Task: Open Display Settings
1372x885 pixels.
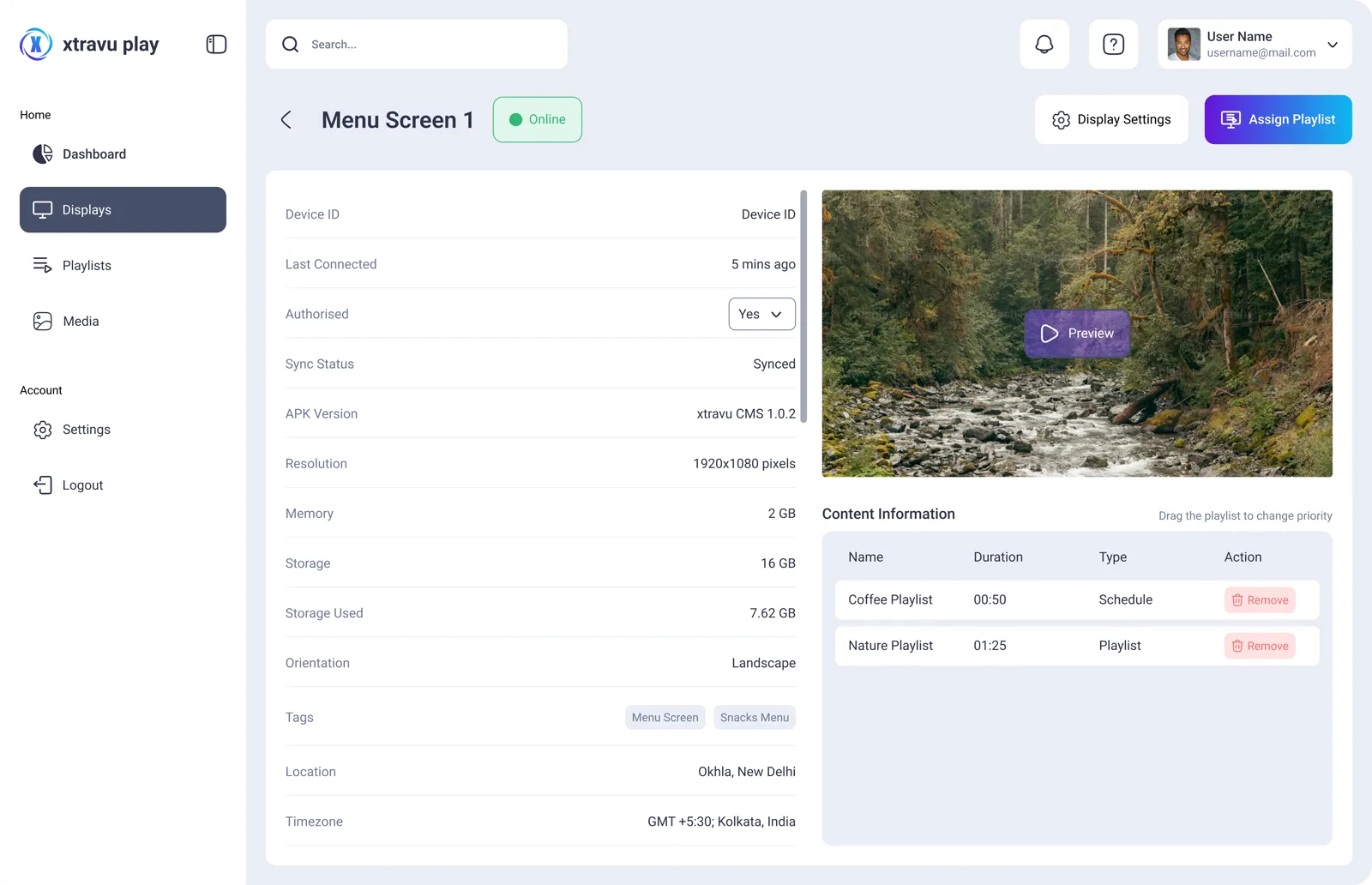Action: click(x=1110, y=119)
